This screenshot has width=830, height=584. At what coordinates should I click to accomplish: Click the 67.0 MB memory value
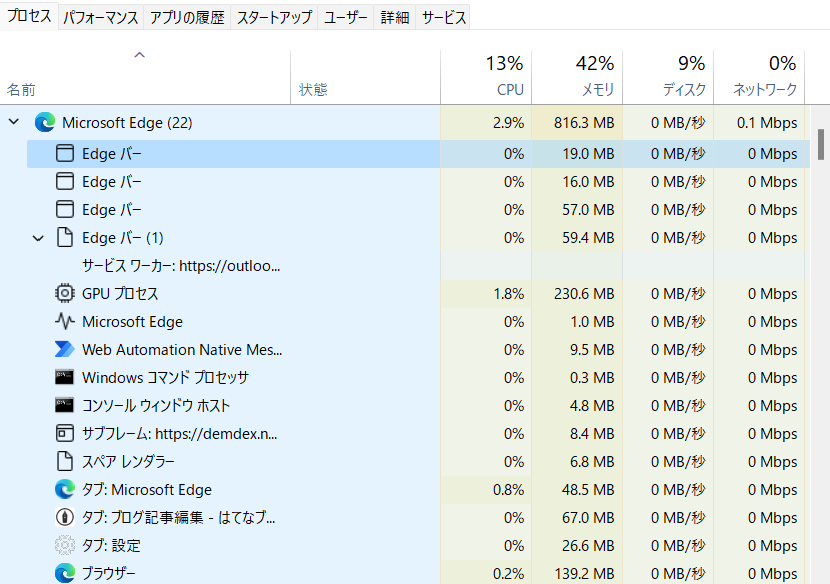588,518
